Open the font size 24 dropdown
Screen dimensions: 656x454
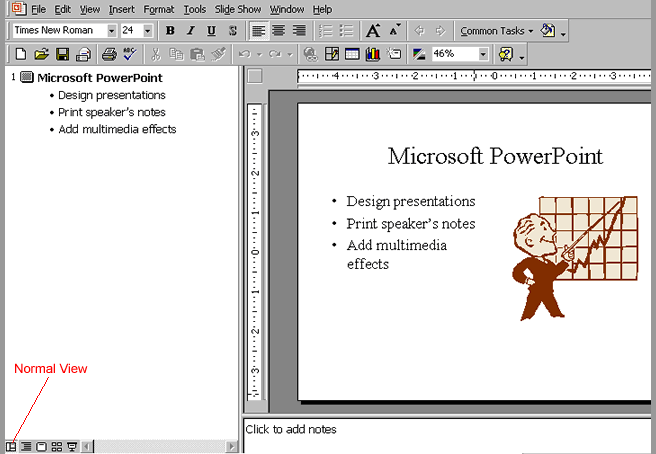[149, 31]
